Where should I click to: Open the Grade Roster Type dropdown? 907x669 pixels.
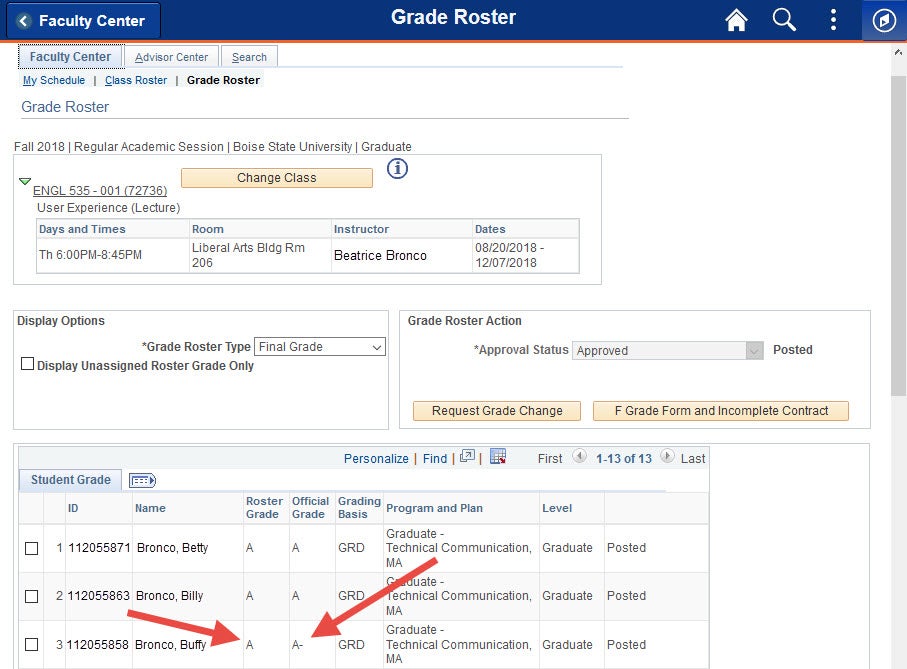320,347
